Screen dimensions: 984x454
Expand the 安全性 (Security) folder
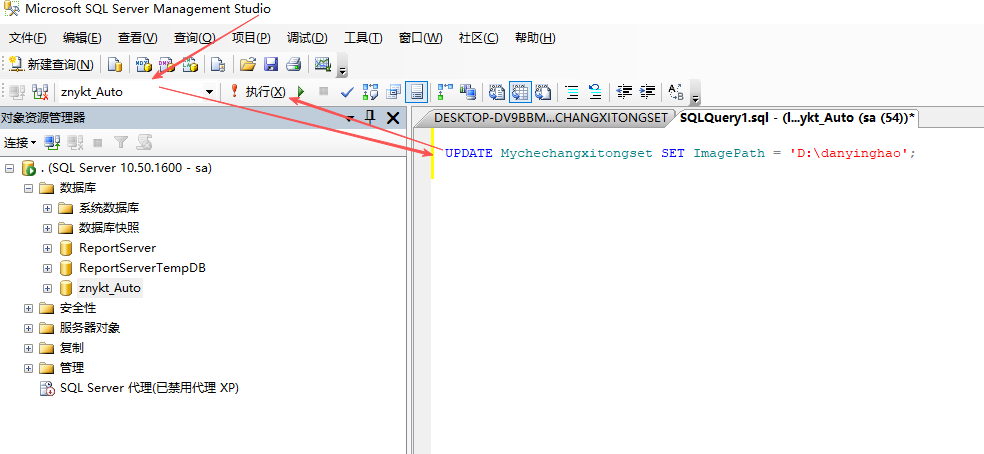pos(28,308)
